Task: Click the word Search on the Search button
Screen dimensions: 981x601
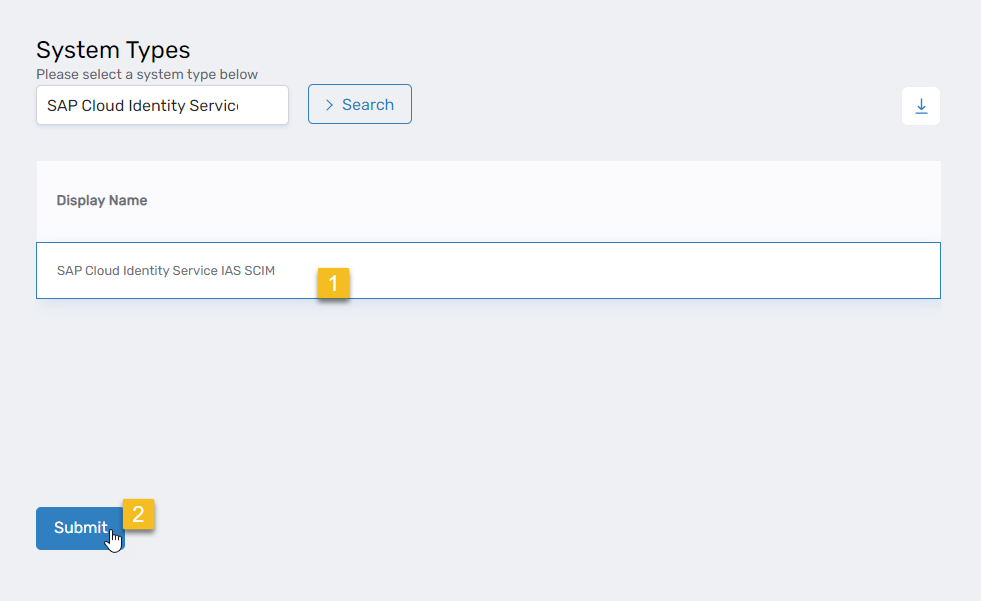Action: [x=368, y=105]
